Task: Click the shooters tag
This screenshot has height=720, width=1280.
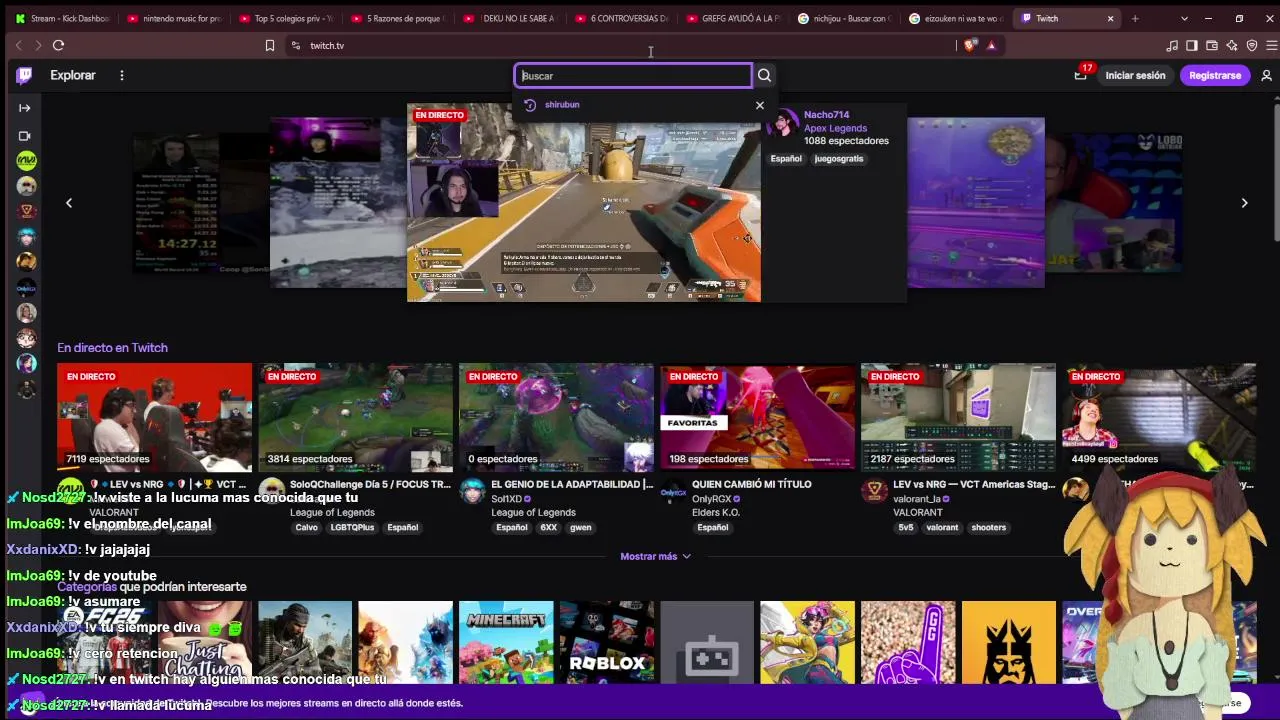Action: (x=989, y=528)
